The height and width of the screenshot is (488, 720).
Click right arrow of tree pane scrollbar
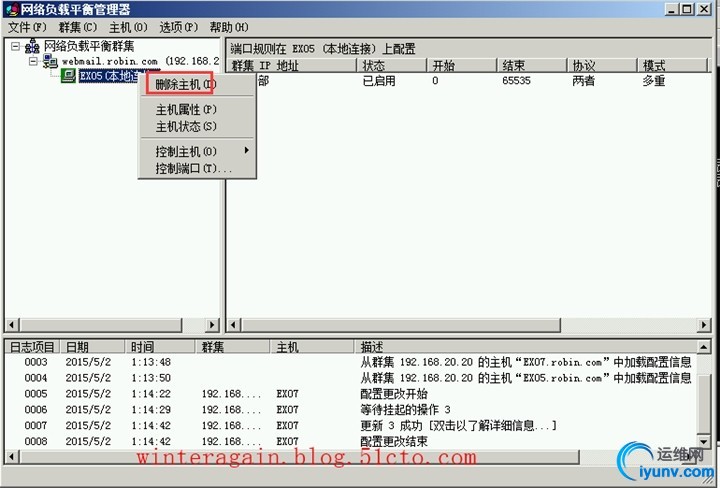click(x=212, y=325)
